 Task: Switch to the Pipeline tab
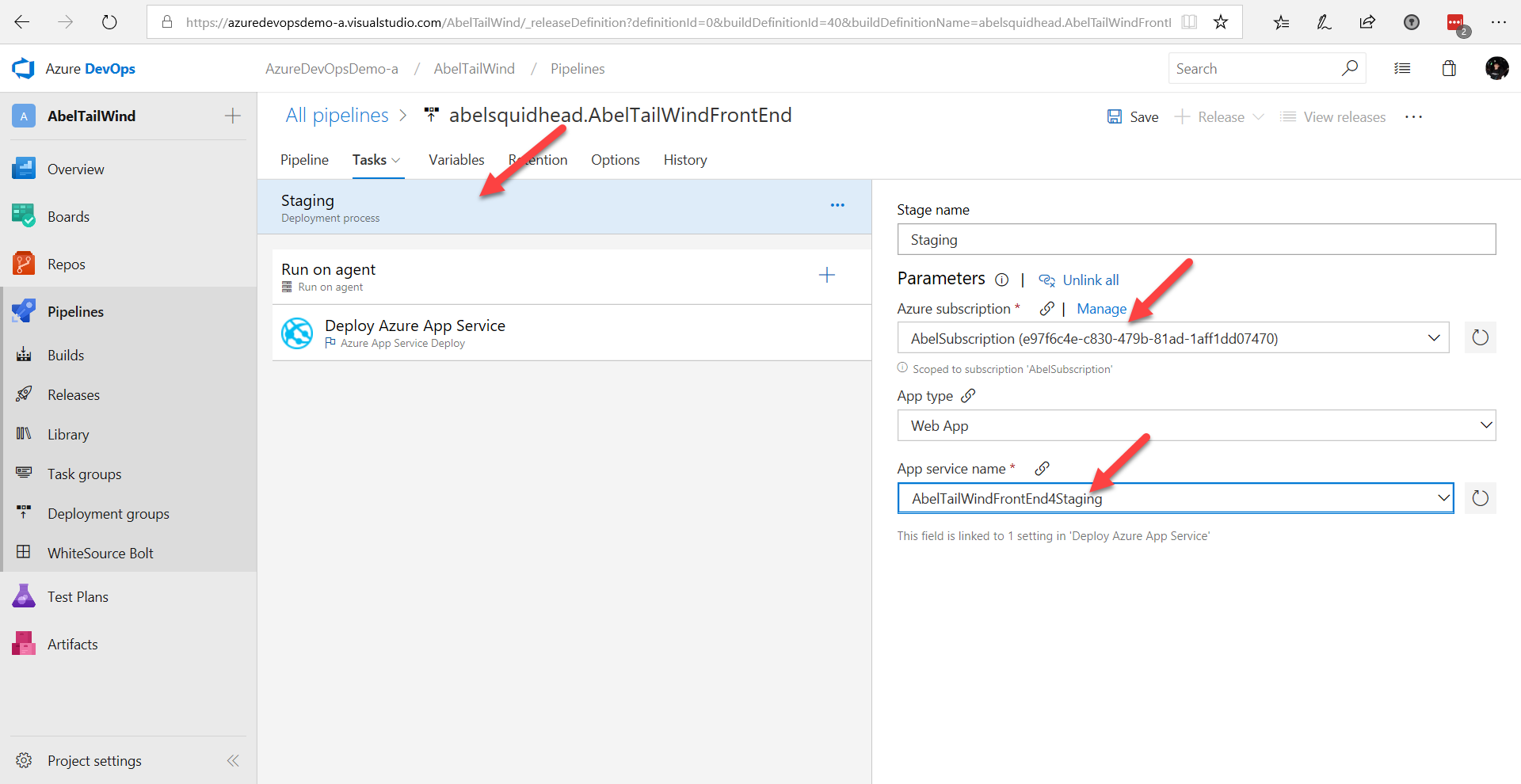click(304, 160)
